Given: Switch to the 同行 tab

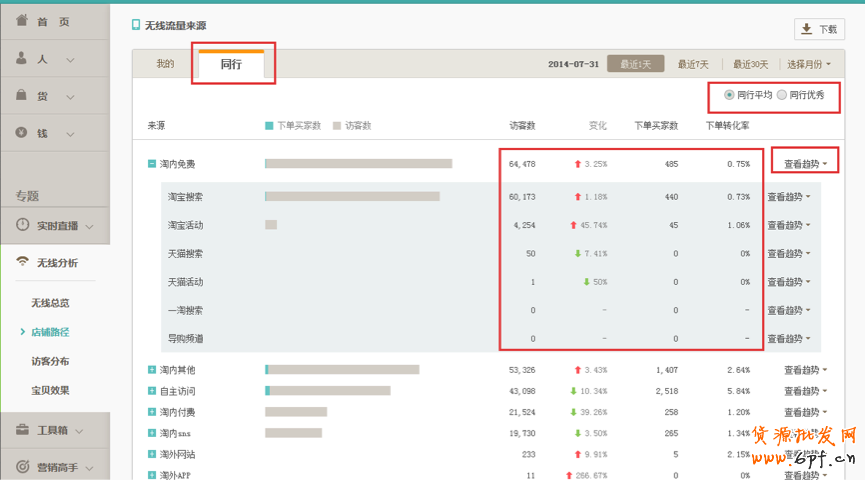Looking at the screenshot, I should pos(231,64).
